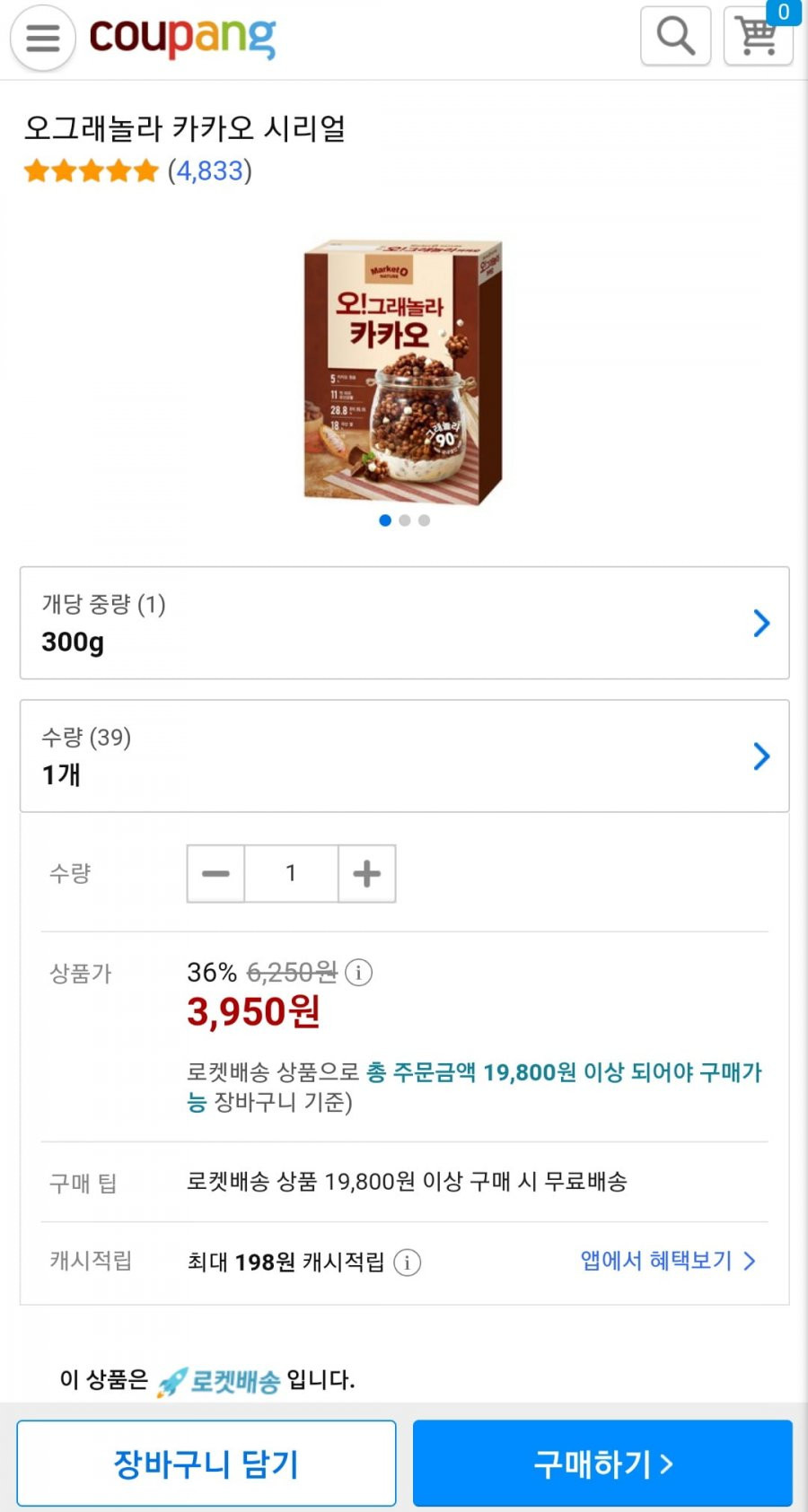Tap the search magnifier icon
Viewport: 808px width, 1512px height.
[675, 36]
